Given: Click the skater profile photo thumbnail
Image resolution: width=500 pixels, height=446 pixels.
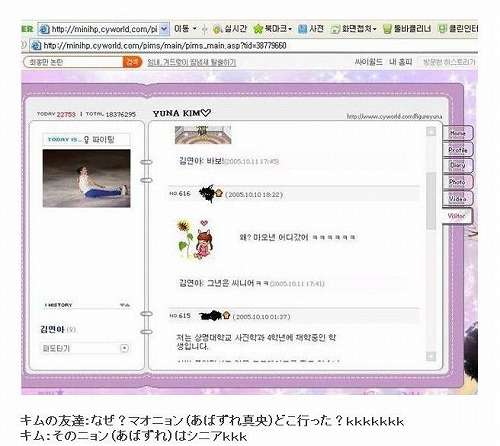Looking at the screenshot, I should point(87,178).
